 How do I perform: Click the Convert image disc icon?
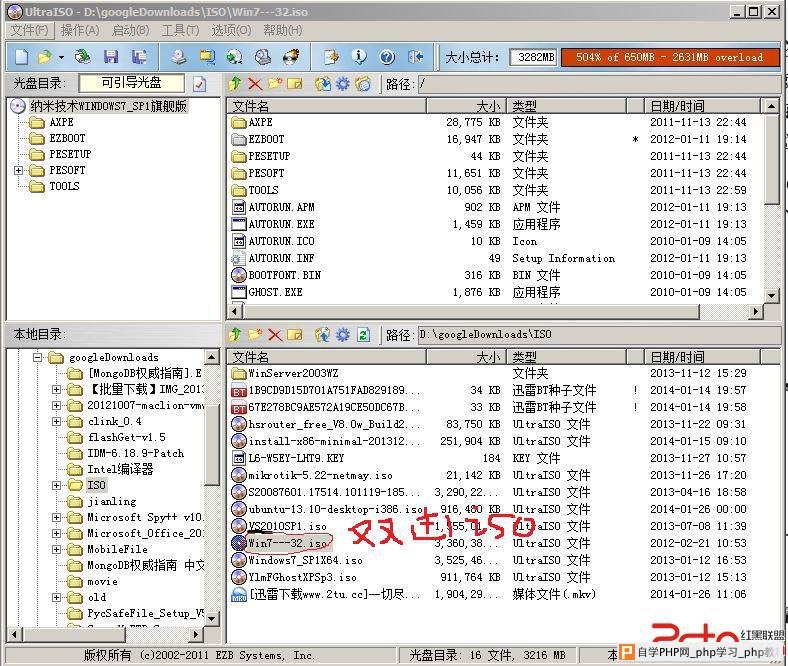pos(234,57)
